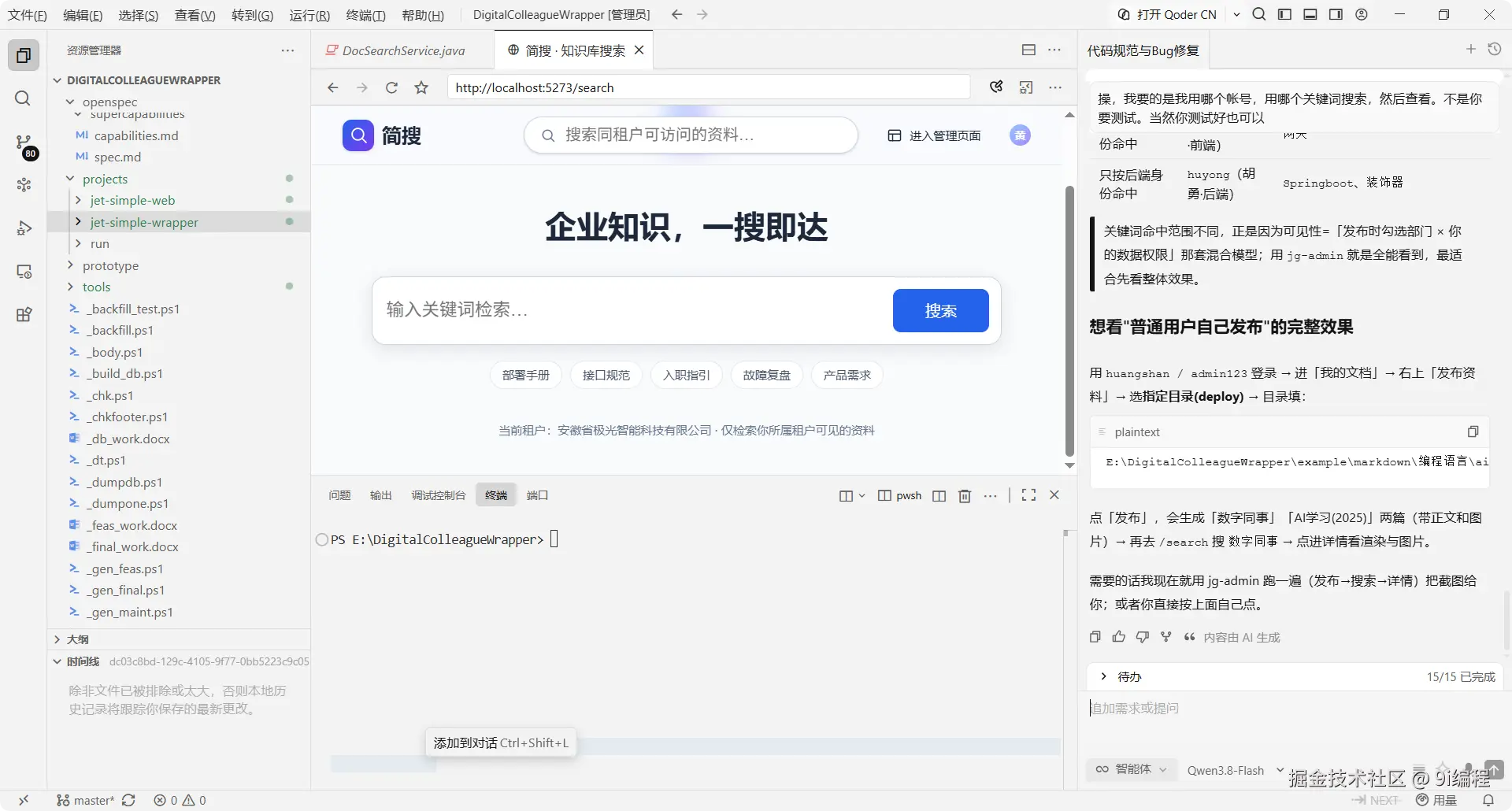Toggle the bottom panel layout button
This screenshot has width=1512, height=811.
pos(1310,14)
